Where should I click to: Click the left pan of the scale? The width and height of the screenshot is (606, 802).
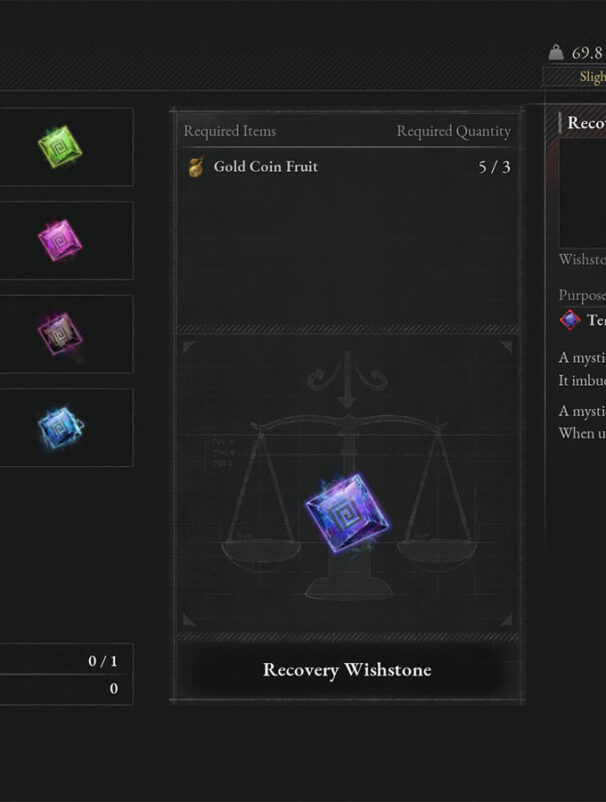[x=260, y=553]
